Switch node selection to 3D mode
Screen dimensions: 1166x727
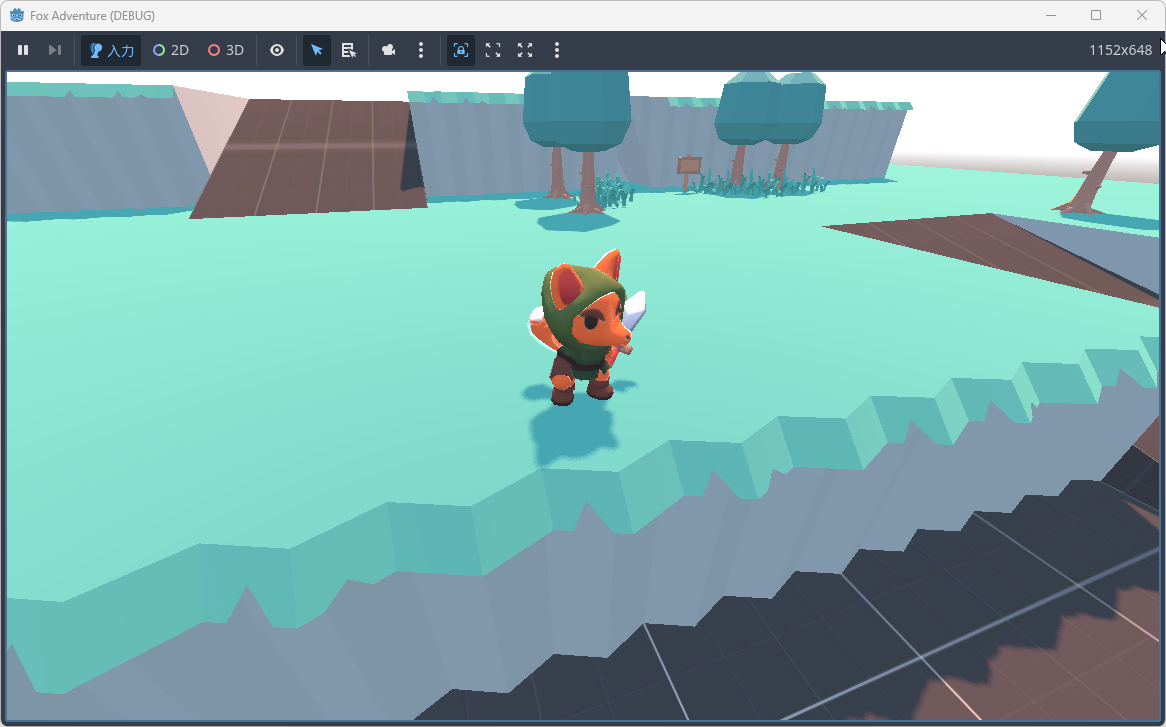(225, 50)
